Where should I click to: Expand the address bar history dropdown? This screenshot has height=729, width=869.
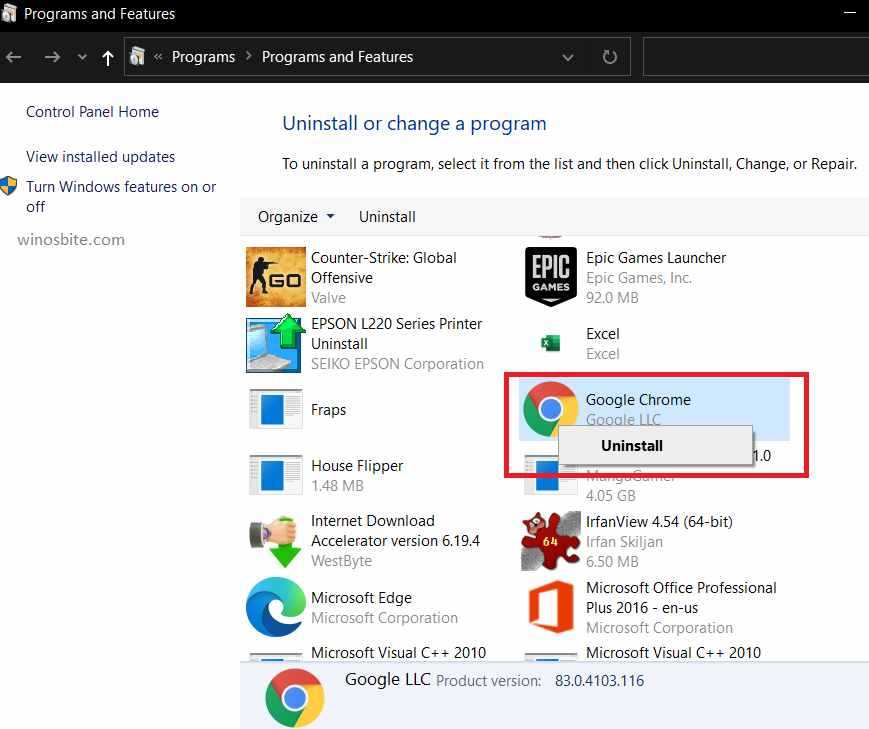tap(568, 57)
